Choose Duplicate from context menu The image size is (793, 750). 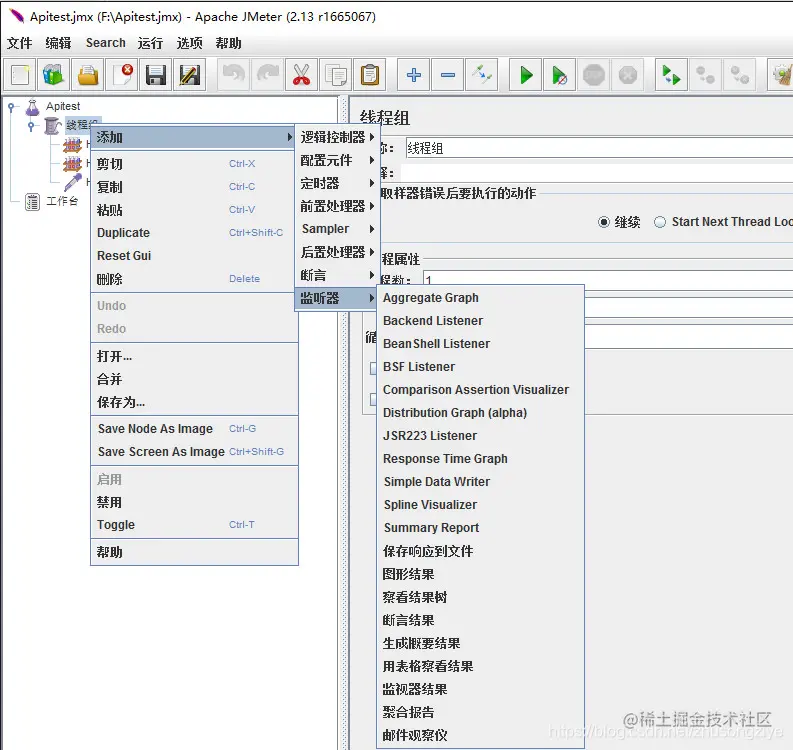coord(194,233)
